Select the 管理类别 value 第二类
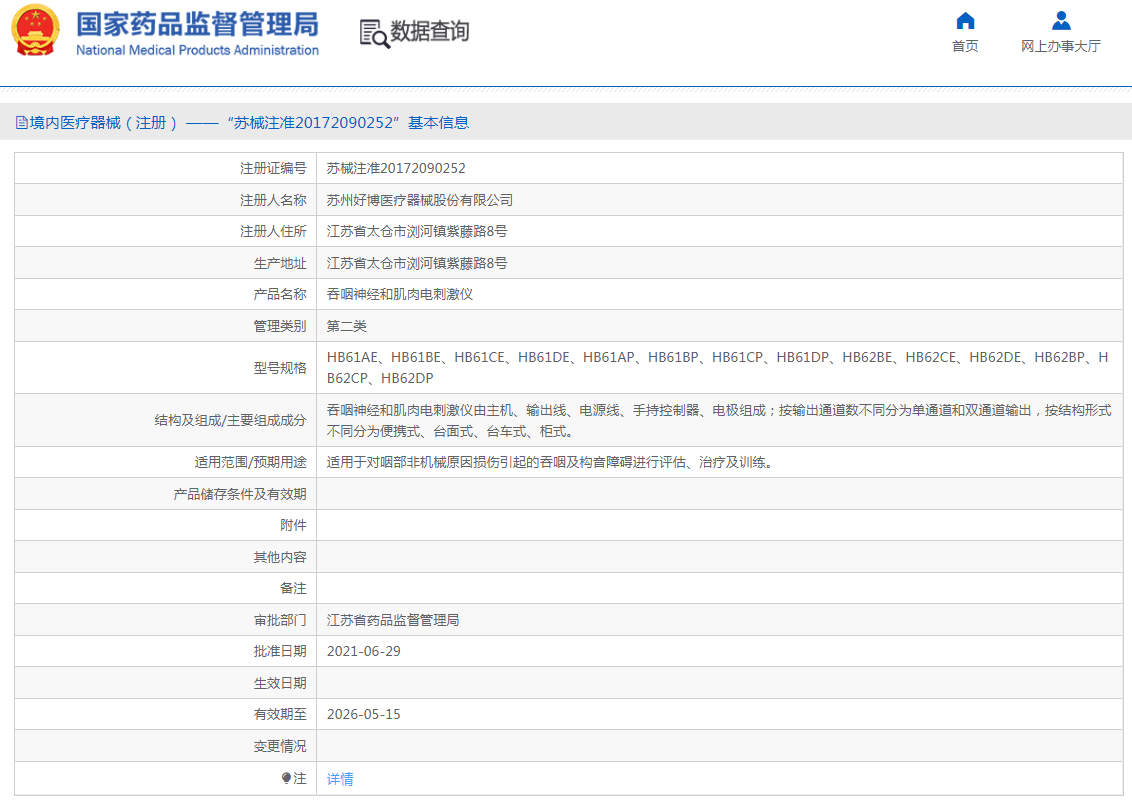Screen dimensions: 1132x805 click(346, 325)
